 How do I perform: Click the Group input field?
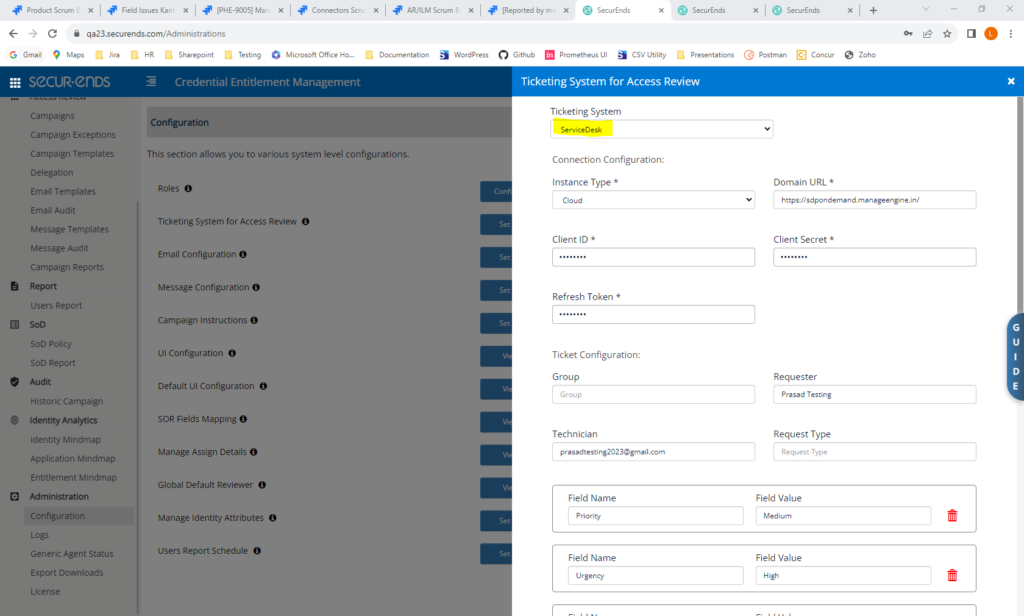653,395
